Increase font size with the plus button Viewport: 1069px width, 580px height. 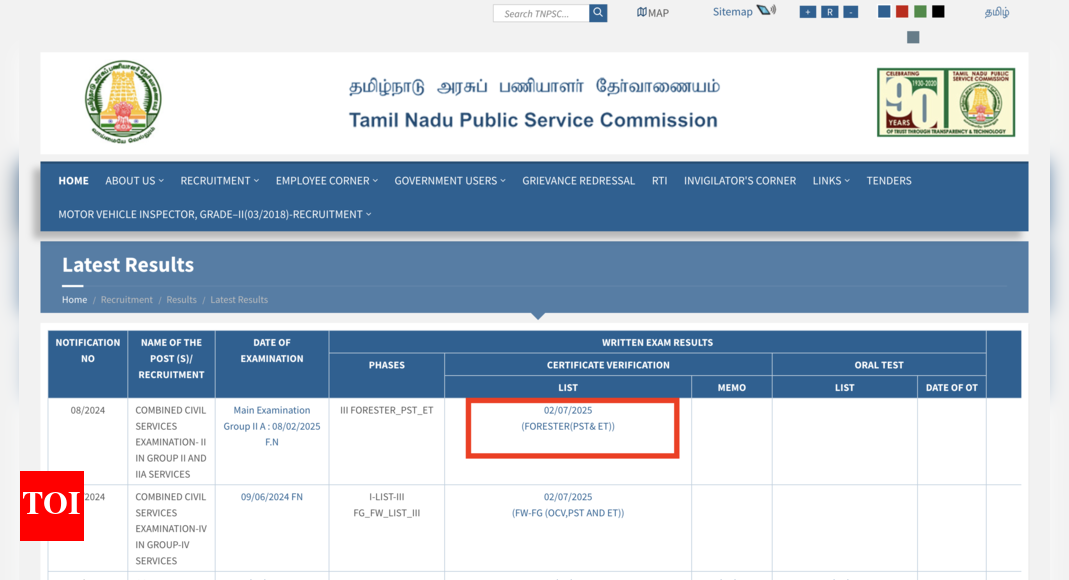(808, 12)
